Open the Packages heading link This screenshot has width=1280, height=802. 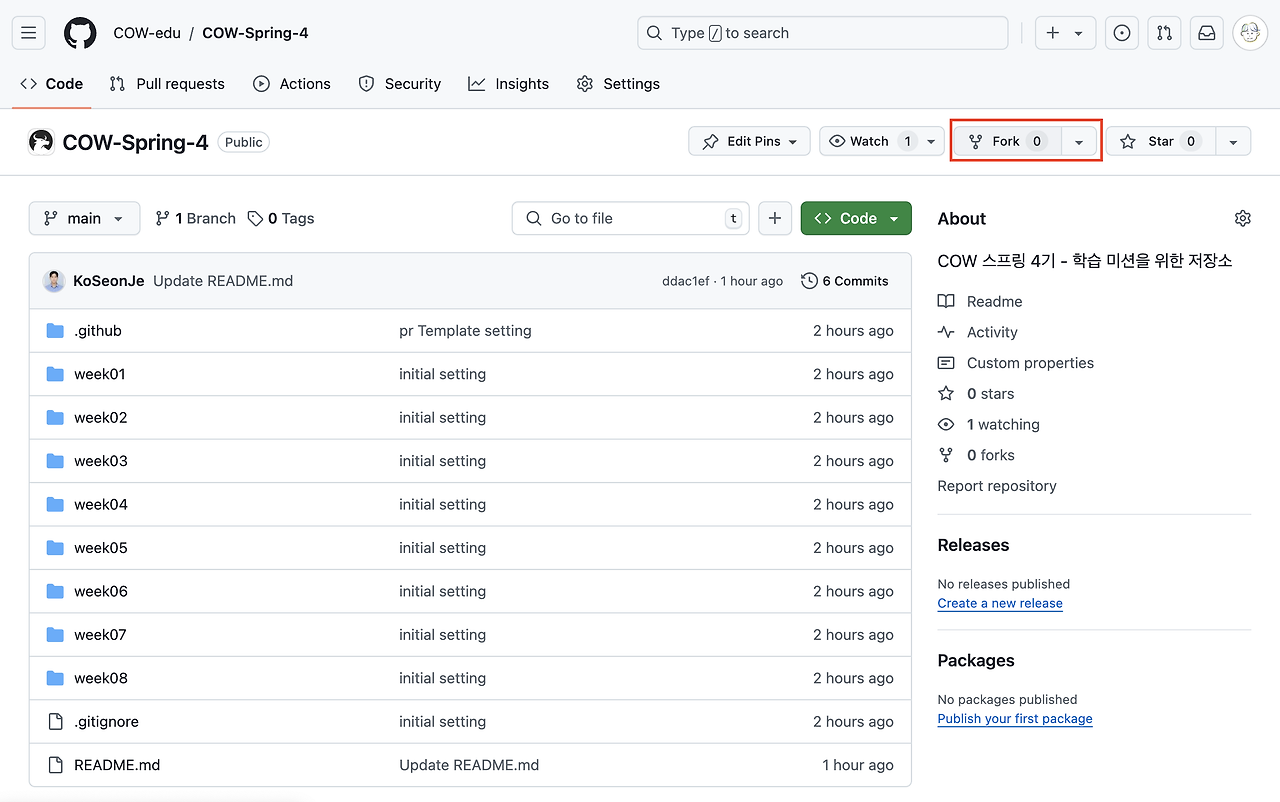[x=976, y=661]
